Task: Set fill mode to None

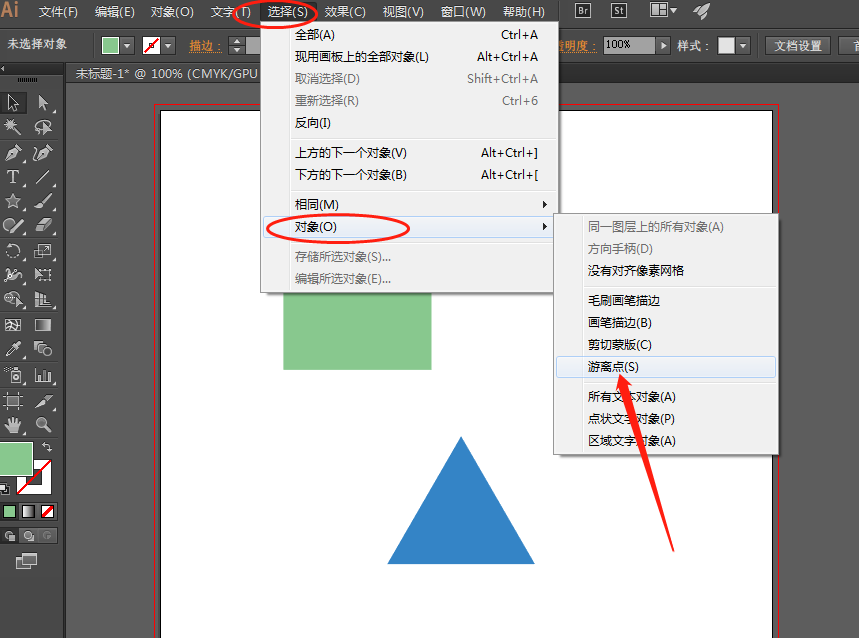Action: tap(47, 511)
